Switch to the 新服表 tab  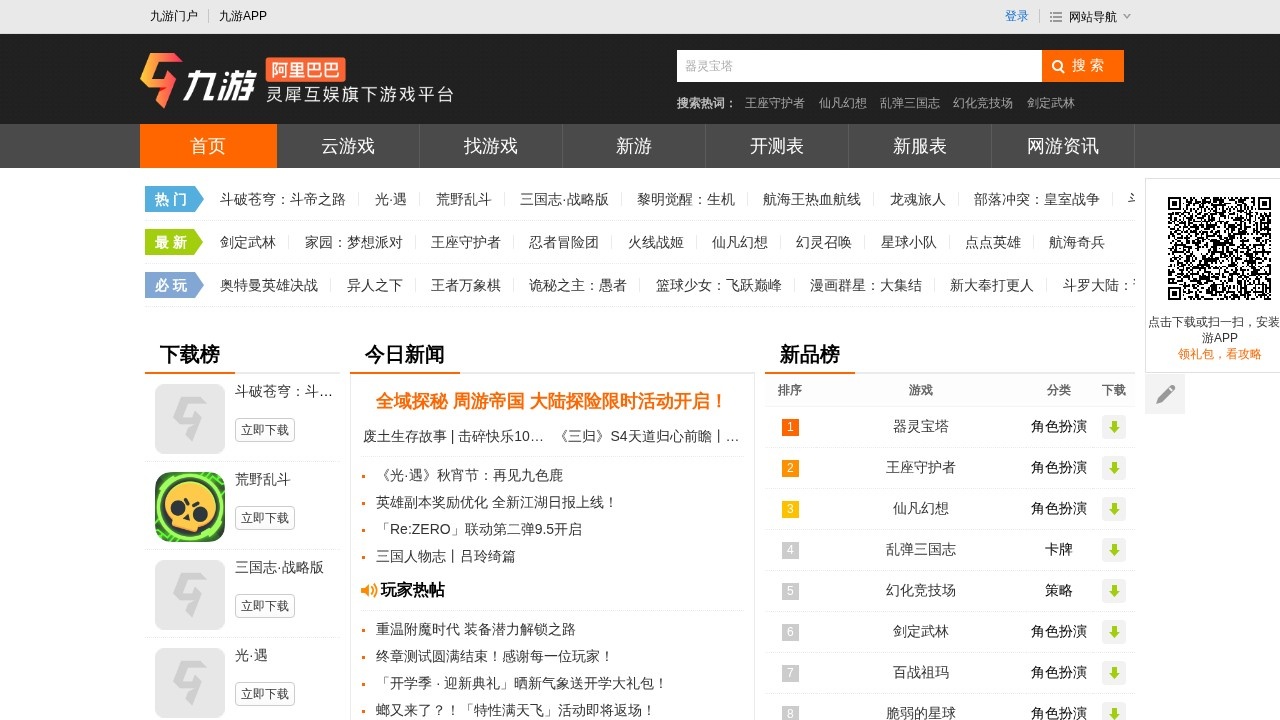coord(920,146)
